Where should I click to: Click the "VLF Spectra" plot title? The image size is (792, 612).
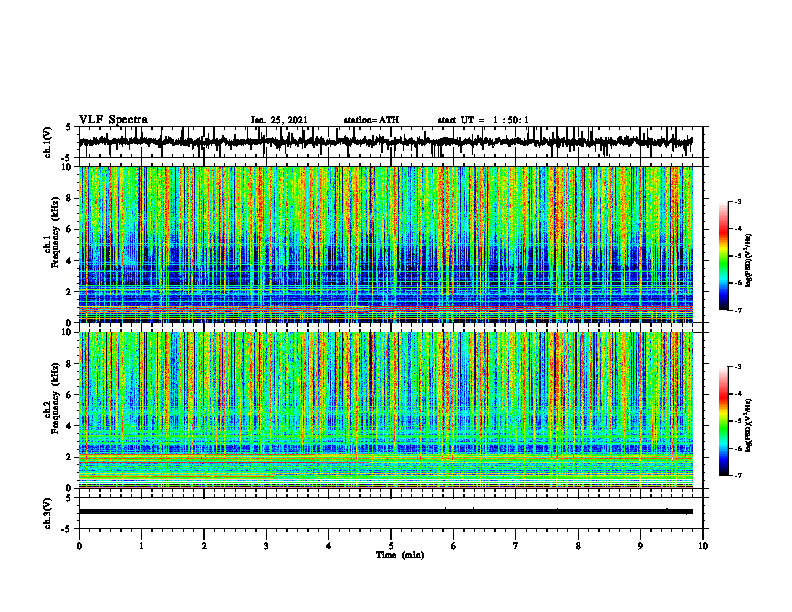[x=113, y=119]
